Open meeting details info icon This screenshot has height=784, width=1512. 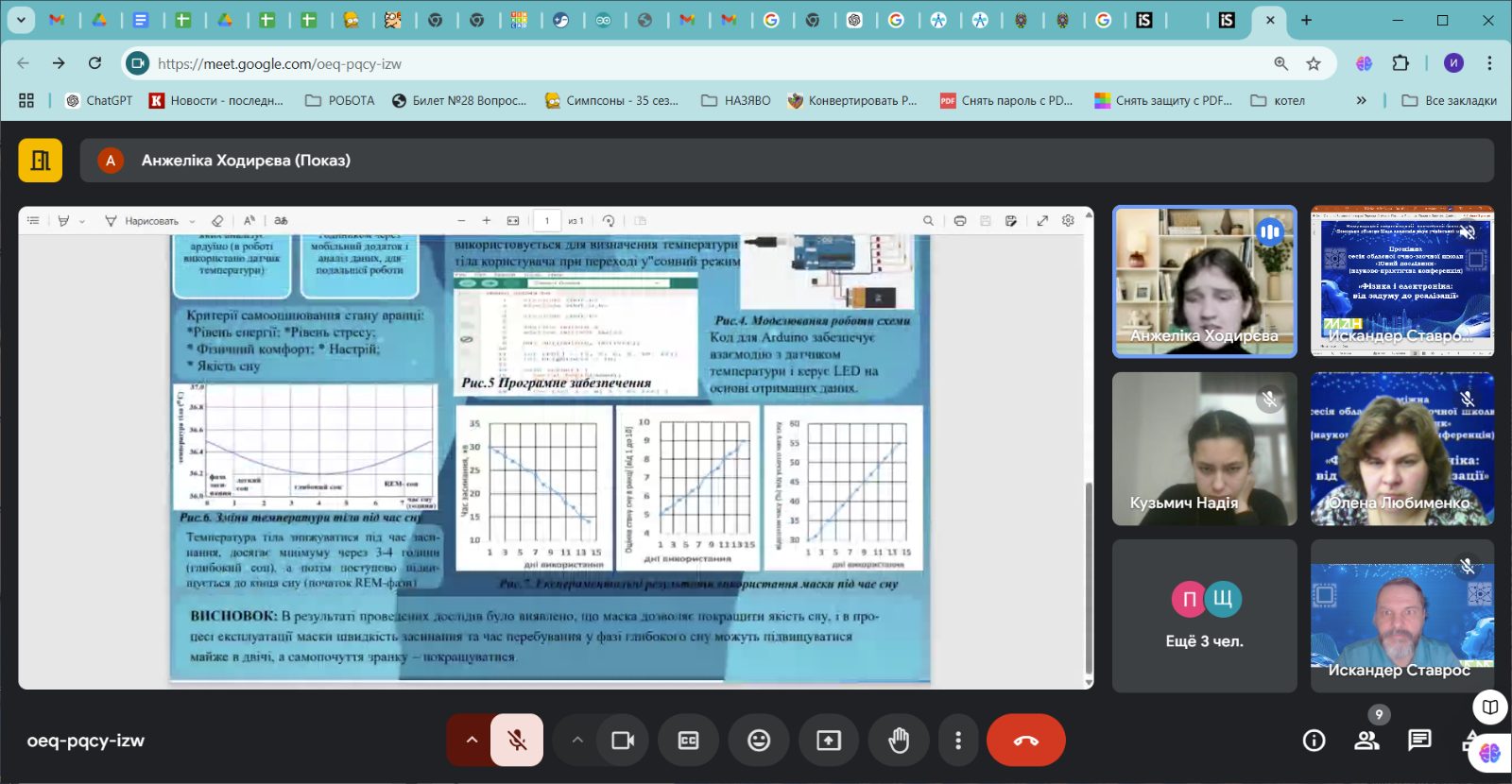click(x=1314, y=741)
